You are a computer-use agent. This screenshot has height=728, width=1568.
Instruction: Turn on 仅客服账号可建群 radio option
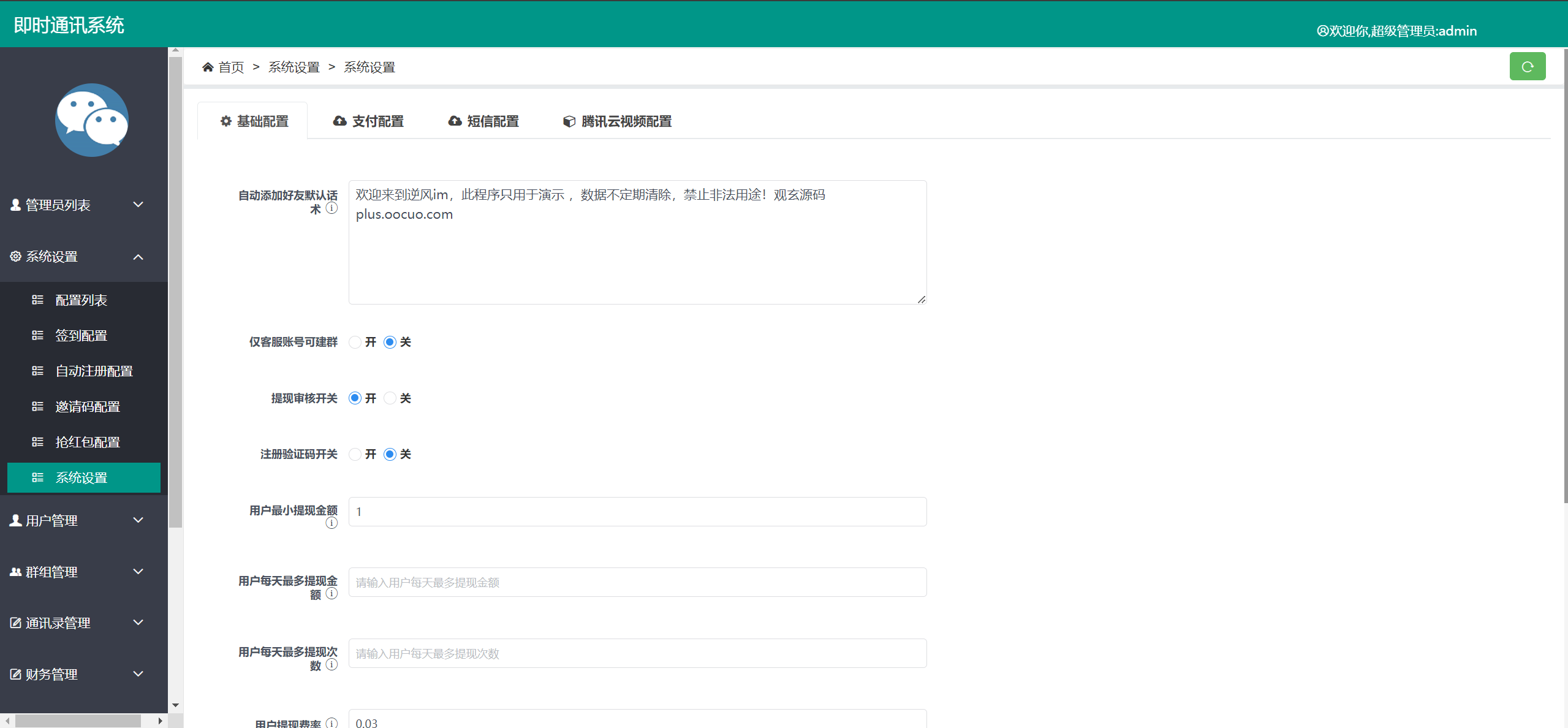(x=355, y=342)
